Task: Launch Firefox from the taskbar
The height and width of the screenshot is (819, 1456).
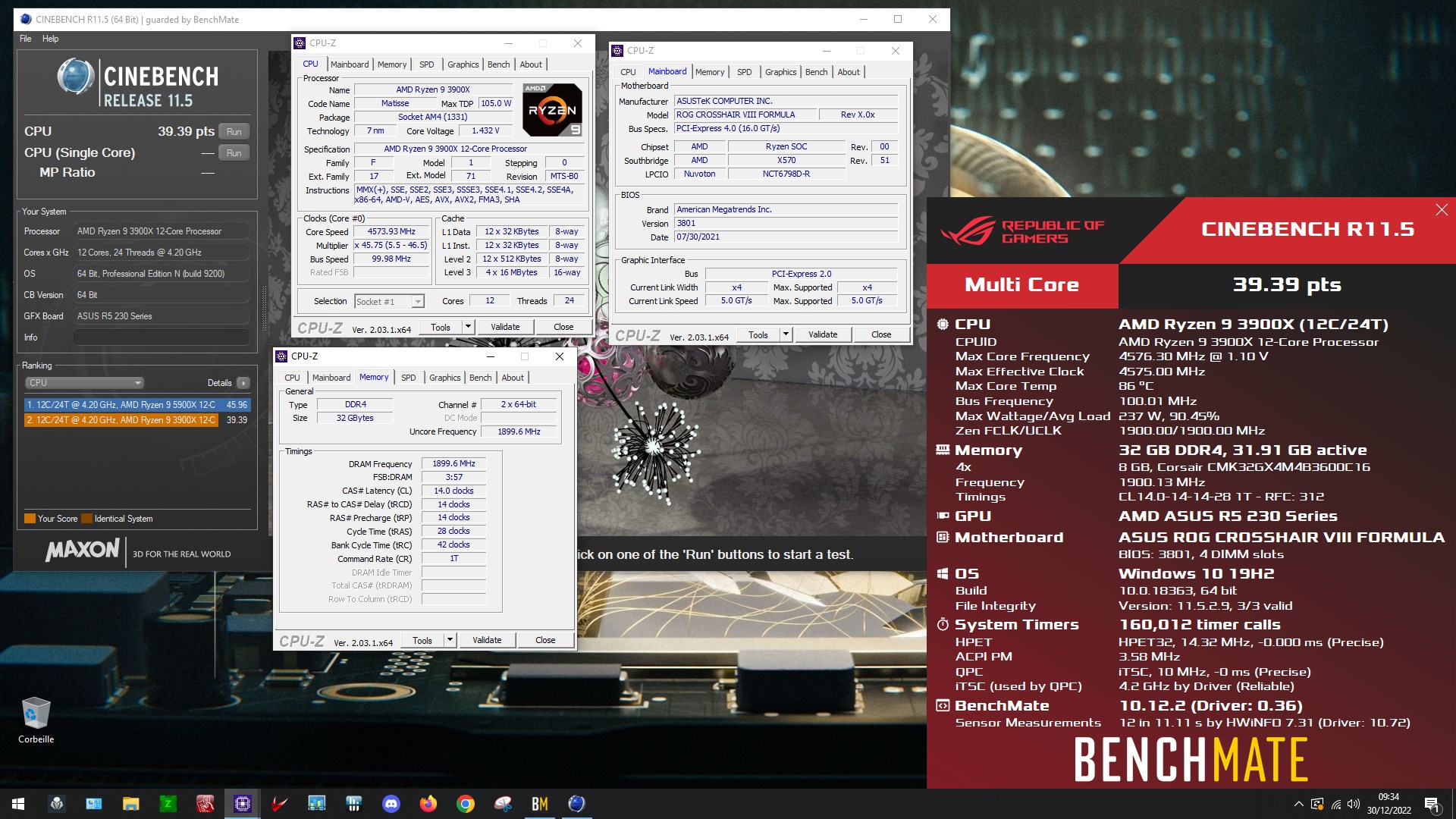Action: [x=428, y=804]
